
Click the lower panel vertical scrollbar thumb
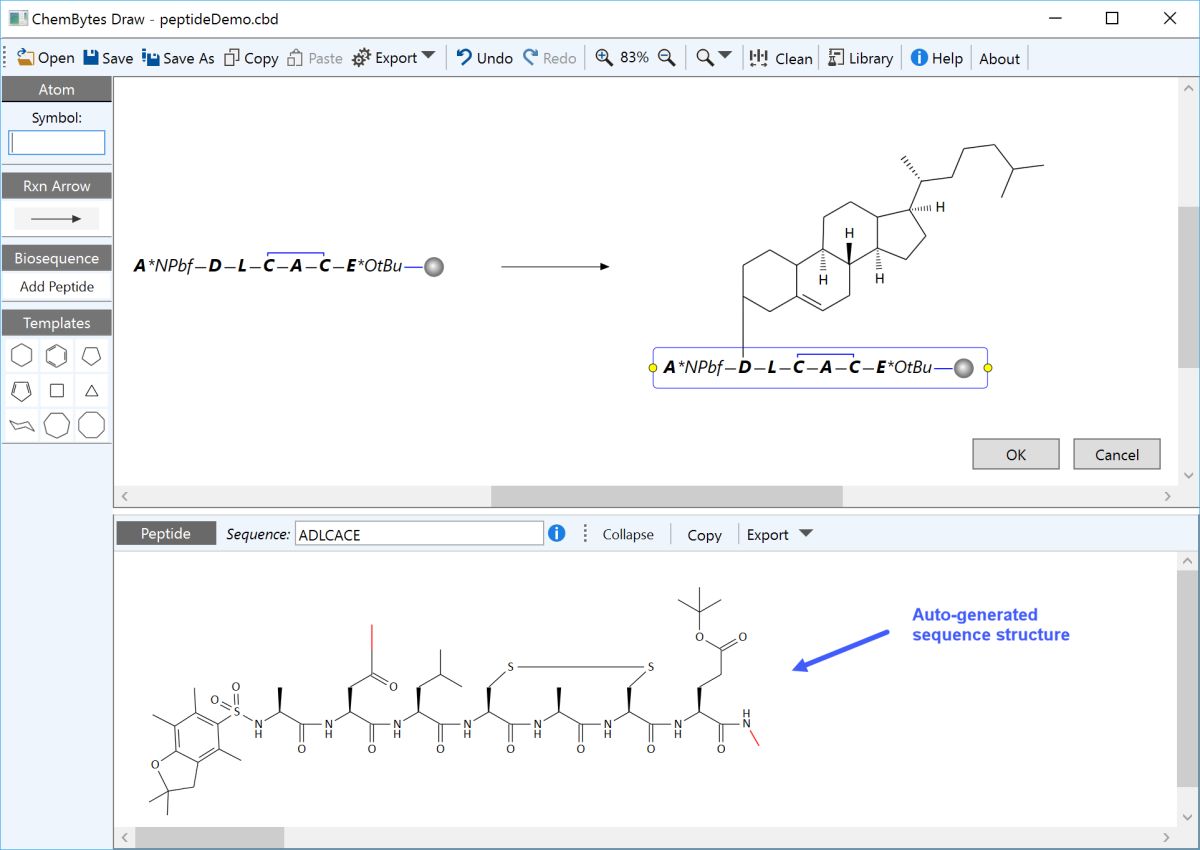(1188, 679)
